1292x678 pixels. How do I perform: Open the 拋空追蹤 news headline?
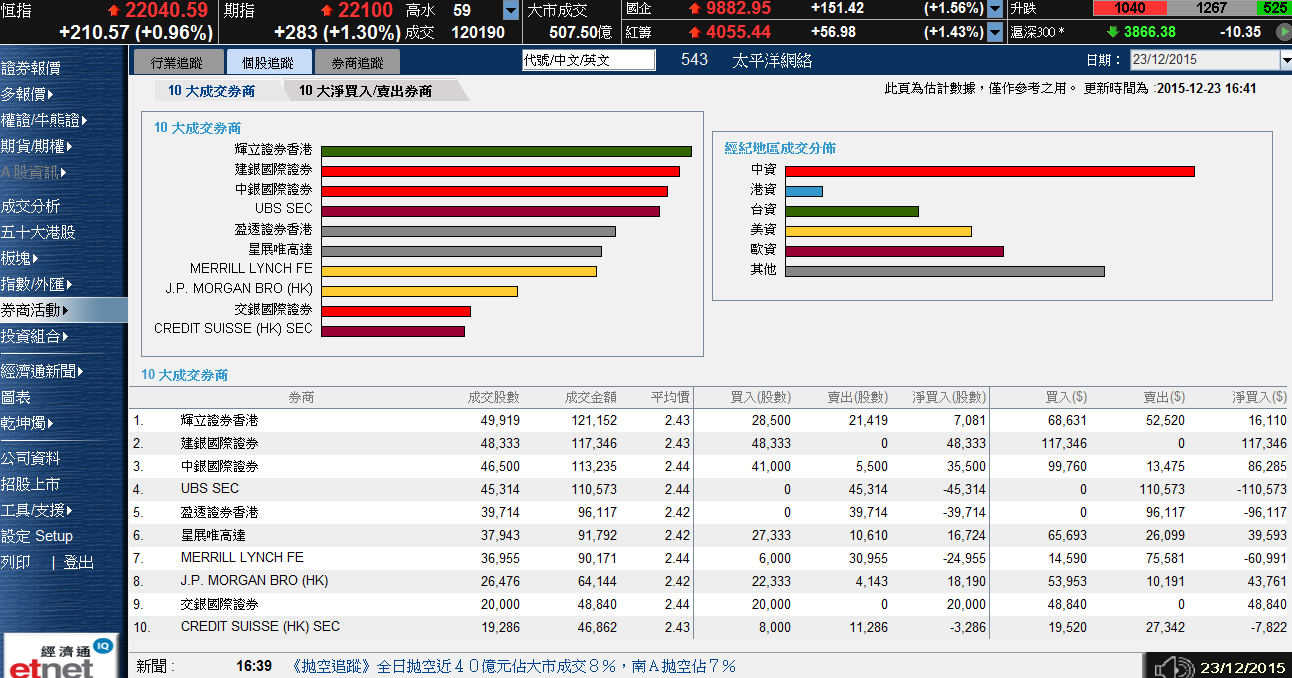click(515, 665)
